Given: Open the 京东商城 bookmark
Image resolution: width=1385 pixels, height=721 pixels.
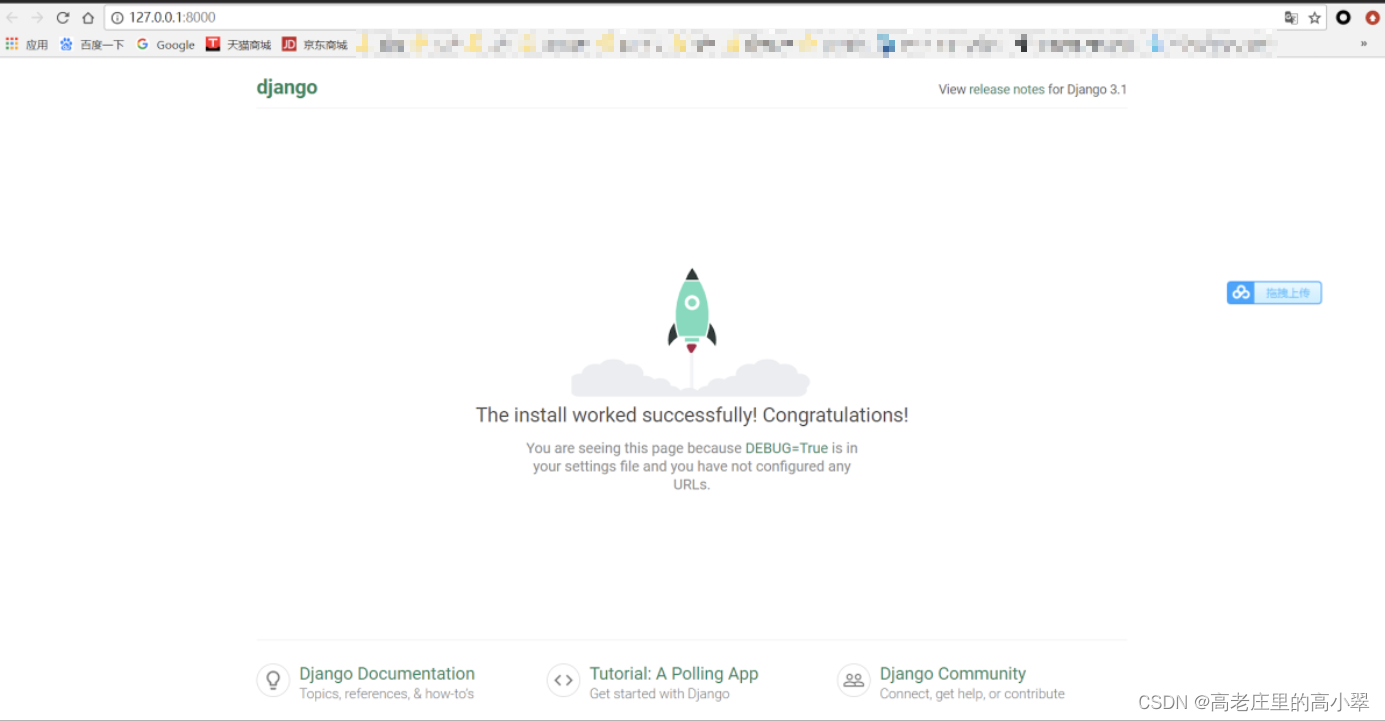Looking at the screenshot, I should pos(314,44).
